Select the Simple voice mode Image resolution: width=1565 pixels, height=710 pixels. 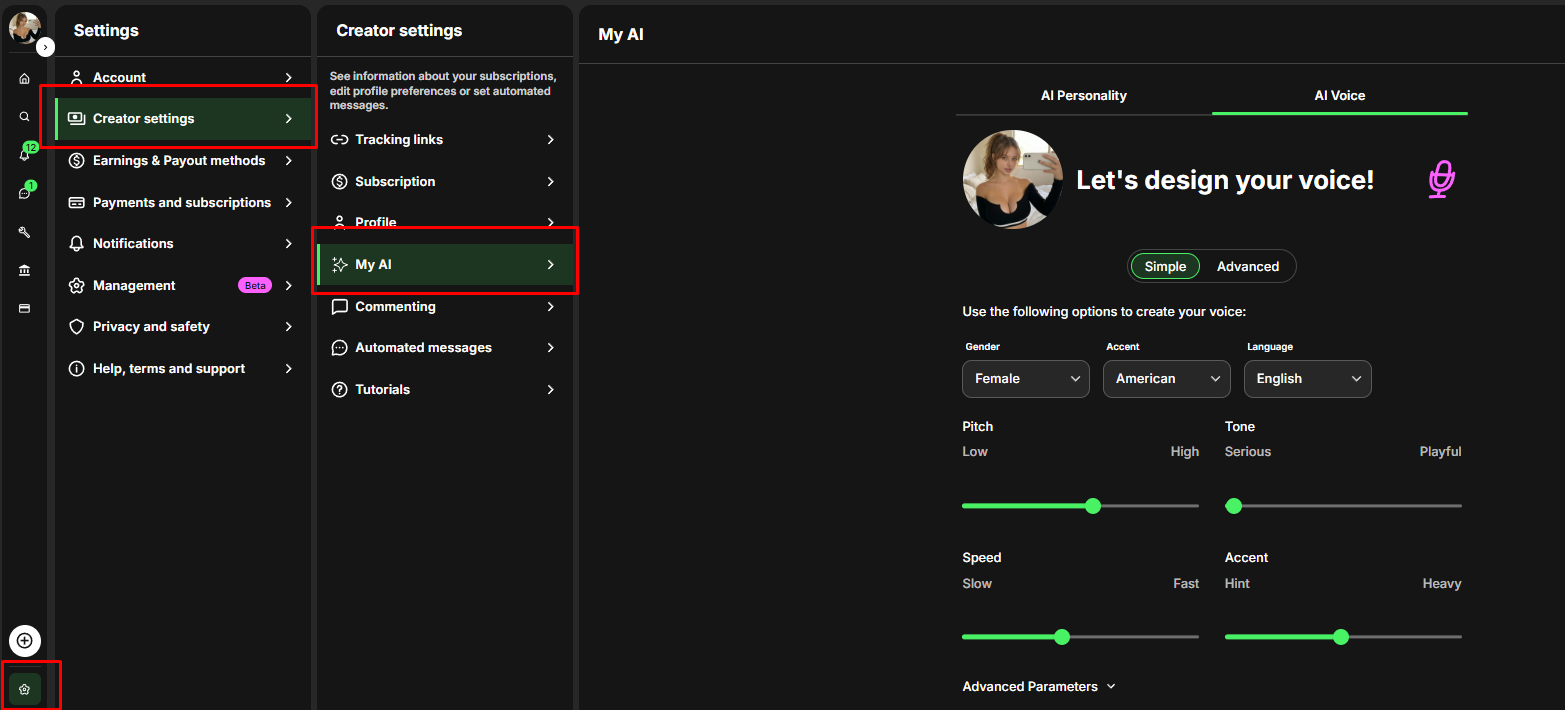pos(1164,266)
